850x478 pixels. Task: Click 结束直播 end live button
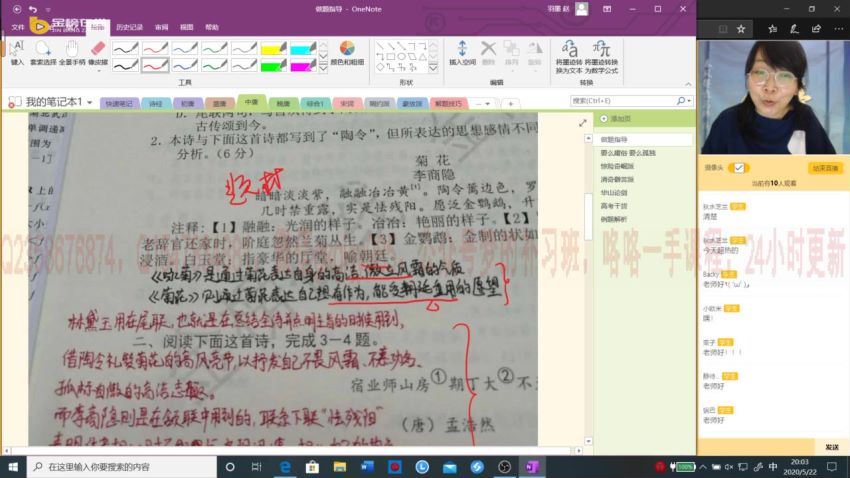click(x=825, y=168)
